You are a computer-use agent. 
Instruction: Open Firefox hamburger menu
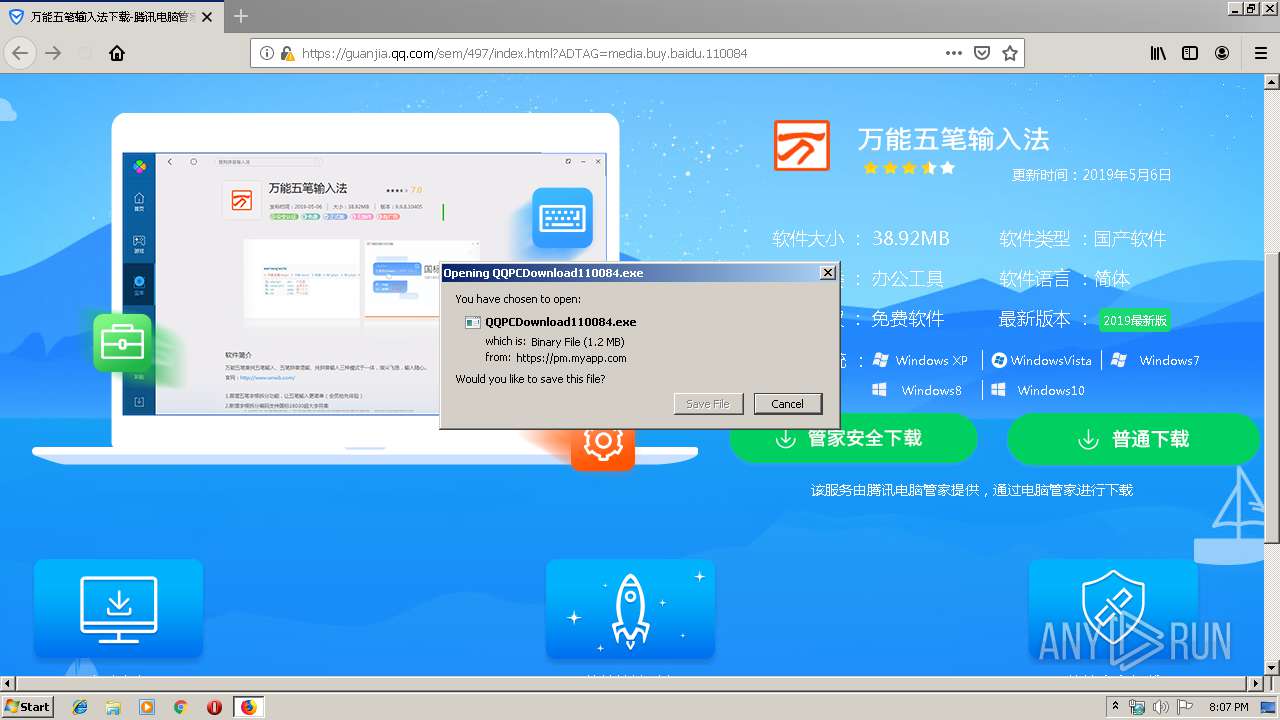[1260, 53]
